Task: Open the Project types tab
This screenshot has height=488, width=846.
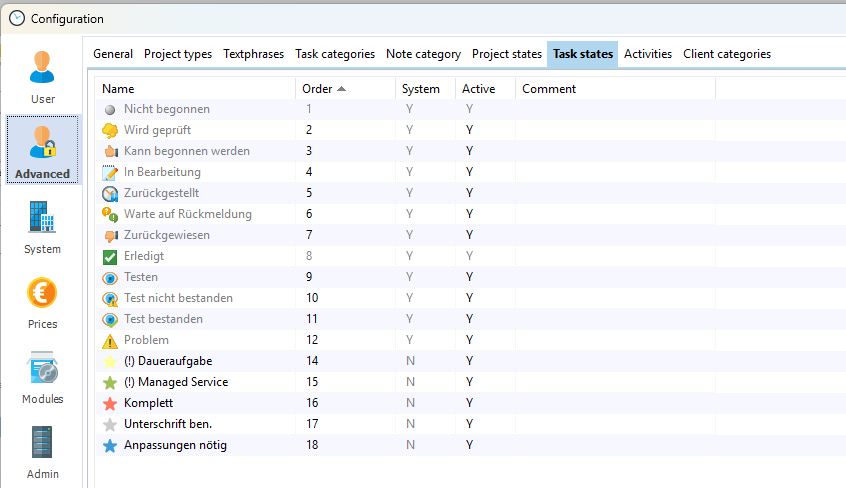Action: point(178,54)
